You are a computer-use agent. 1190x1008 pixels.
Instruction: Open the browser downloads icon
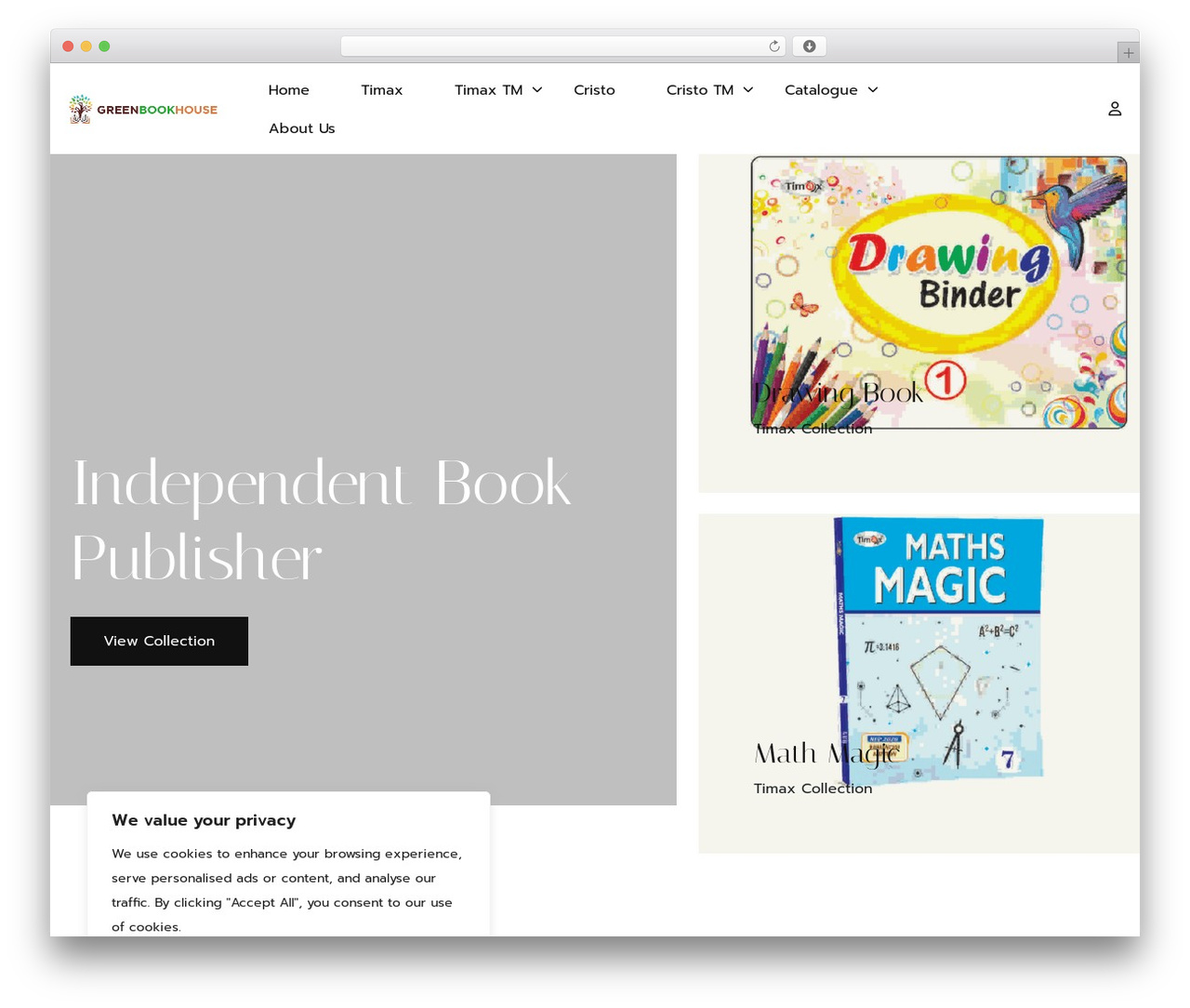coord(810,46)
